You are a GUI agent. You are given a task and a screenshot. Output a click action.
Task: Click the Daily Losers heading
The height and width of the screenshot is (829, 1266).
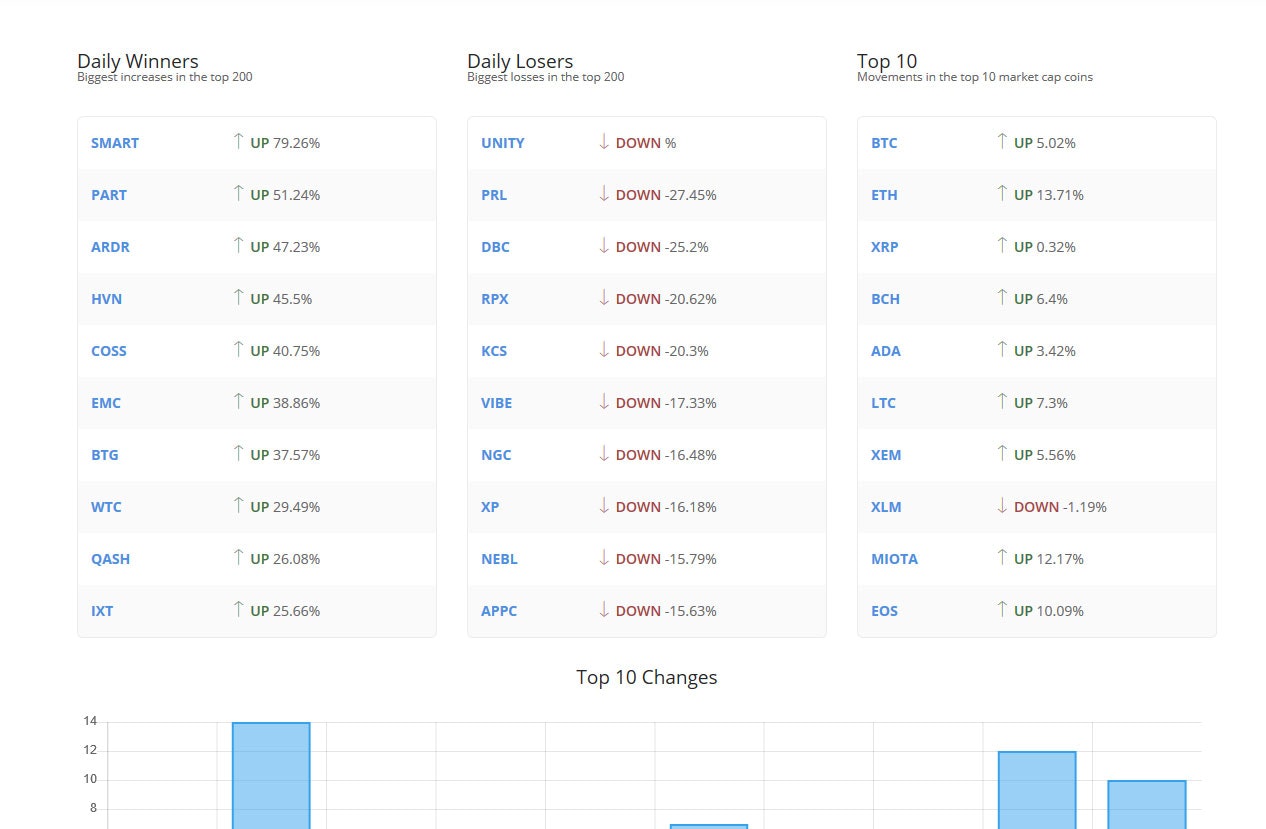(x=520, y=61)
